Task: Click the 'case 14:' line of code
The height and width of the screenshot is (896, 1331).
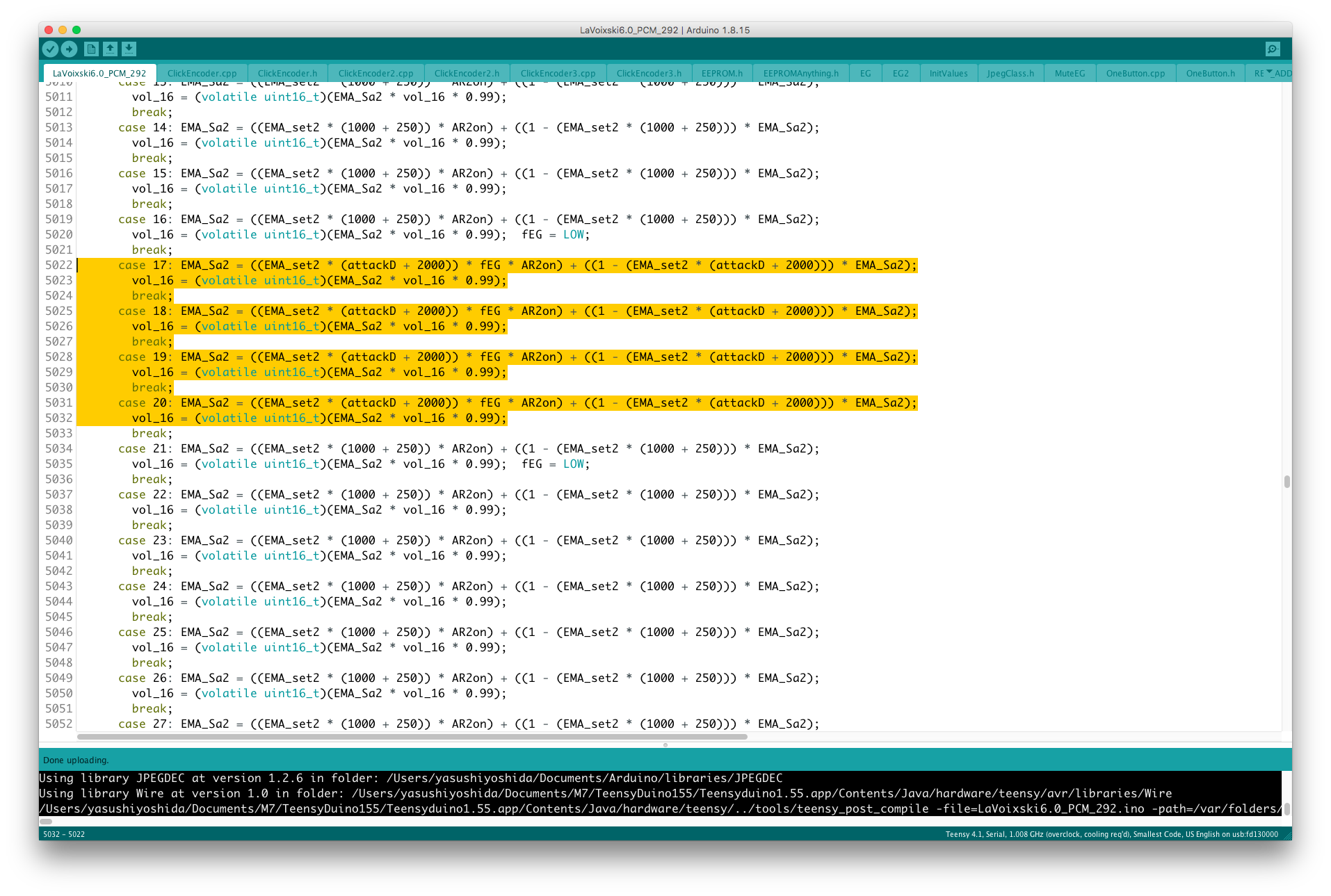Action: [469, 127]
